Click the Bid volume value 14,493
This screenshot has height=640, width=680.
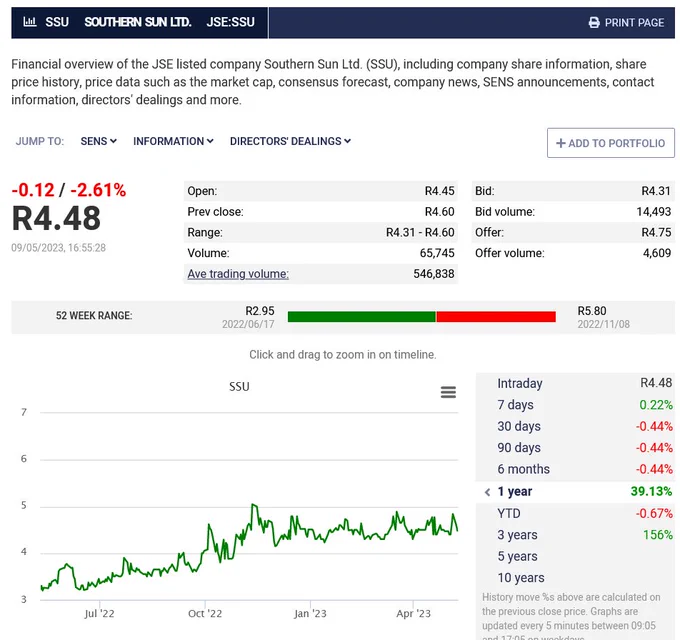[x=654, y=212]
